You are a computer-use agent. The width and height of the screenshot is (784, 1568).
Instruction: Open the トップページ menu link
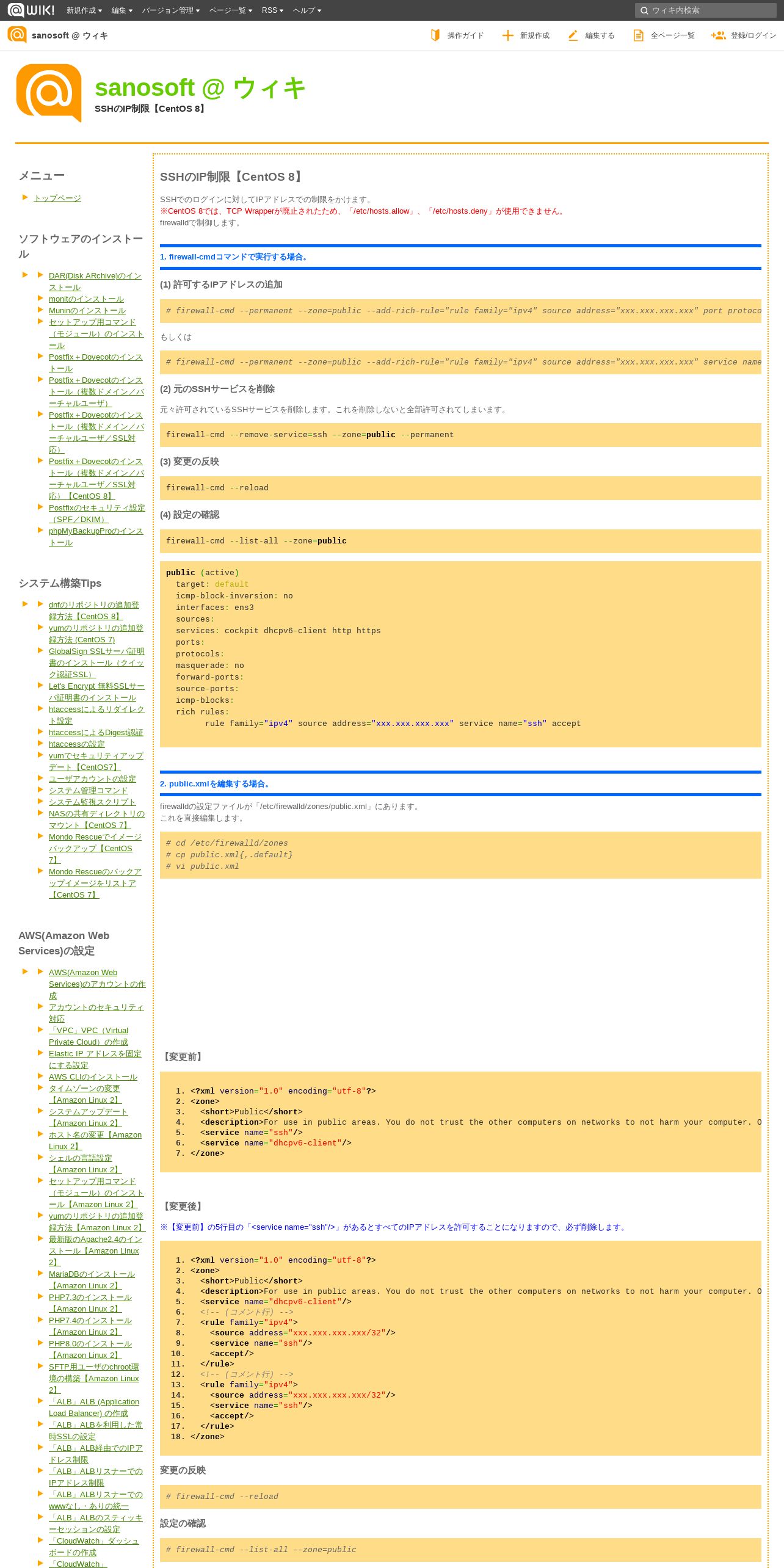coord(57,198)
